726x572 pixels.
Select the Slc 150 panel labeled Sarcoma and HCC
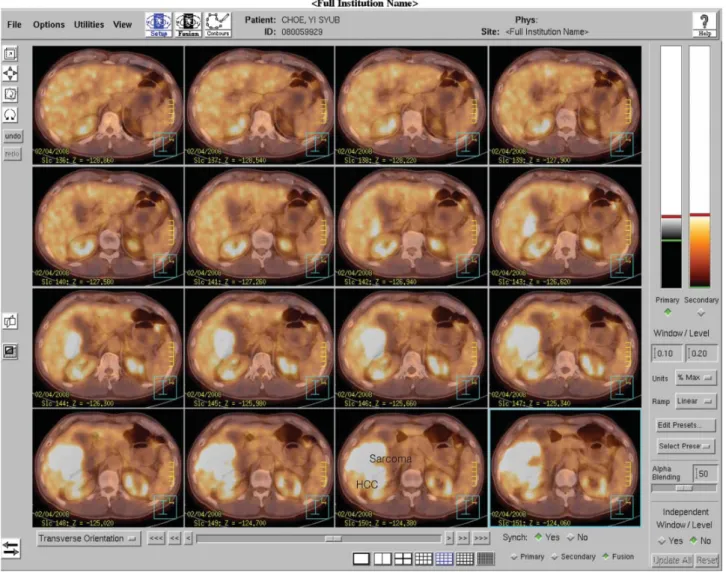[411, 468]
